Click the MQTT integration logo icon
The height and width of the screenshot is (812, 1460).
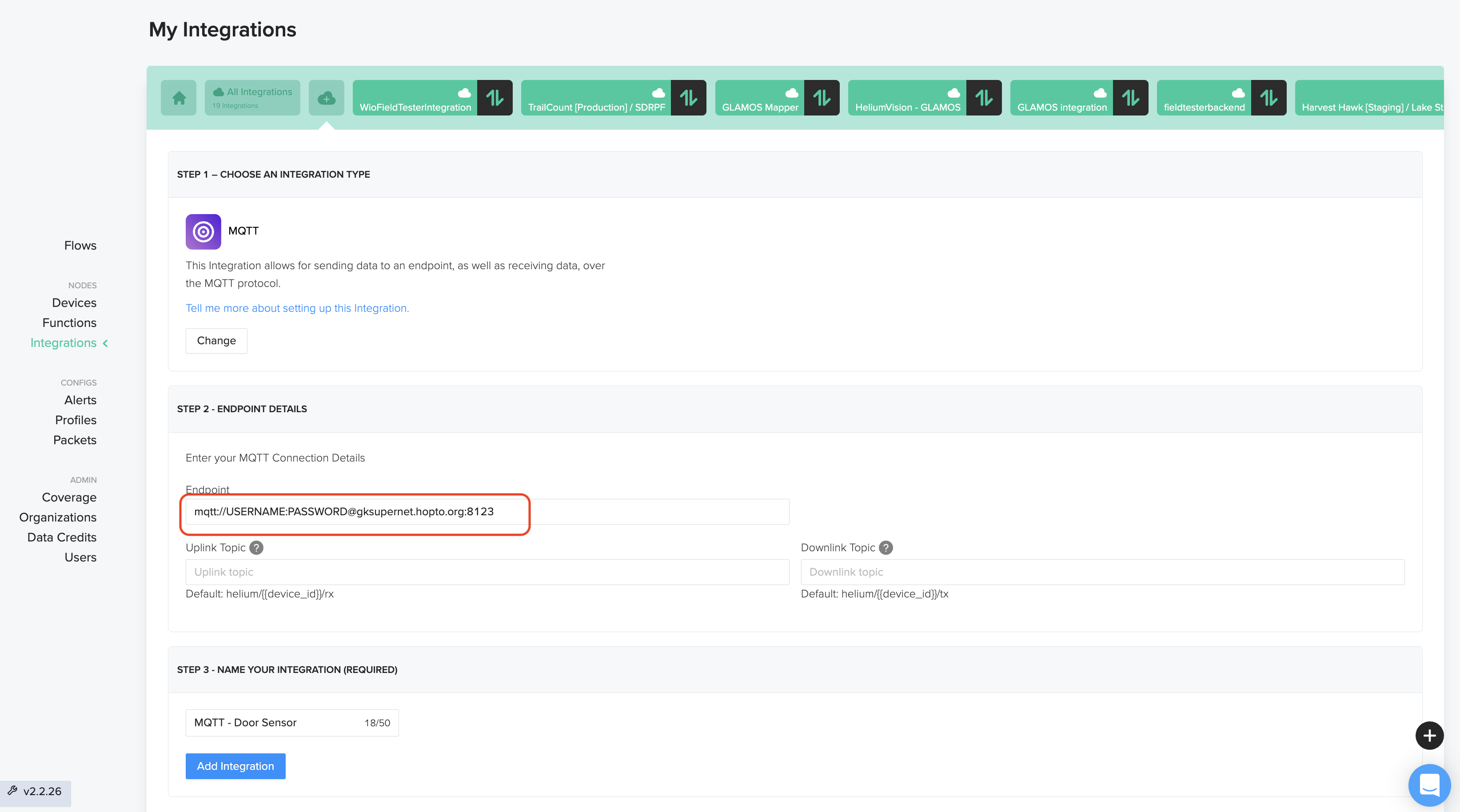click(x=203, y=231)
